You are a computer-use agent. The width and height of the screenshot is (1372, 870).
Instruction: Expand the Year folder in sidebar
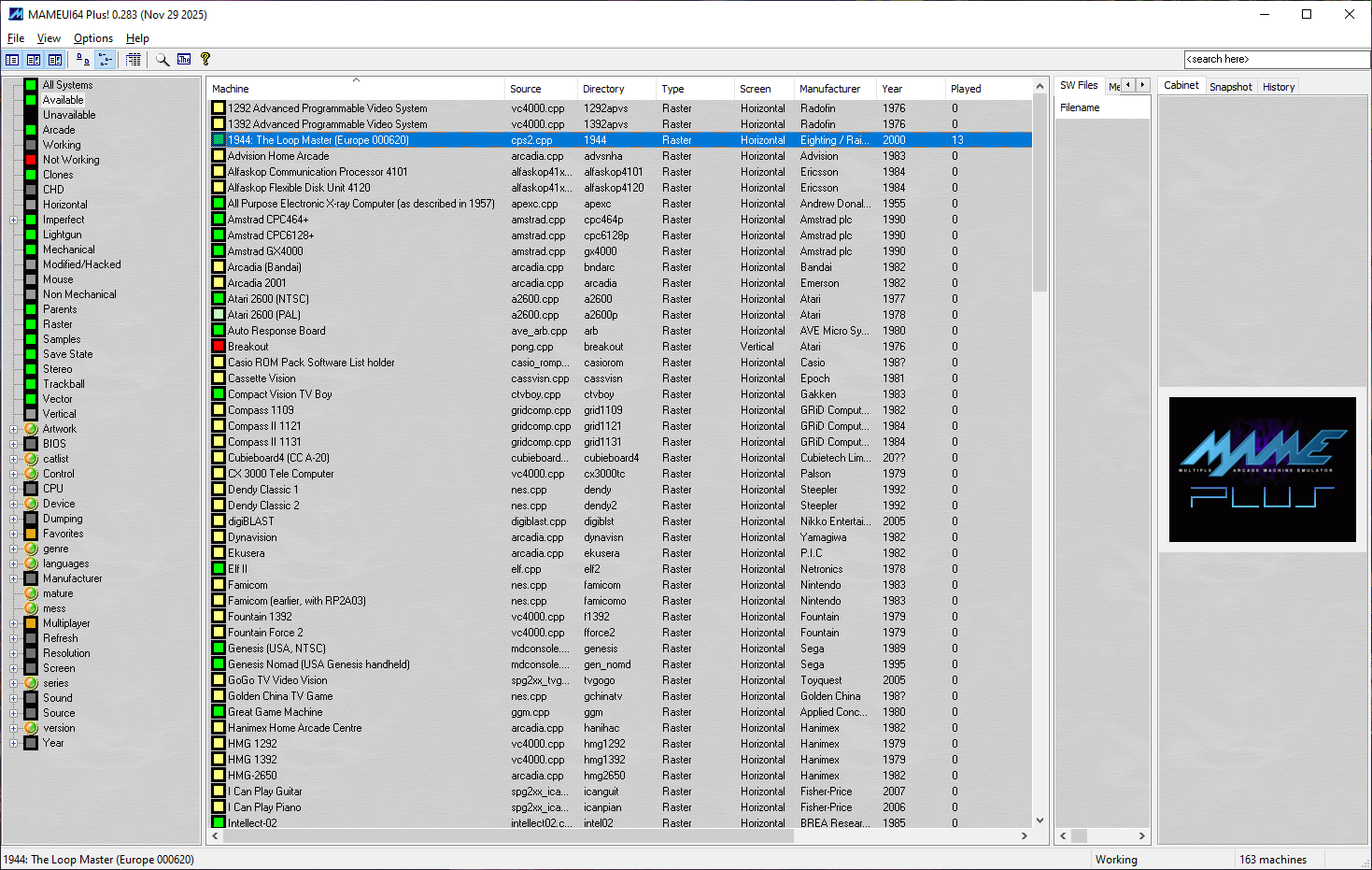[14, 743]
